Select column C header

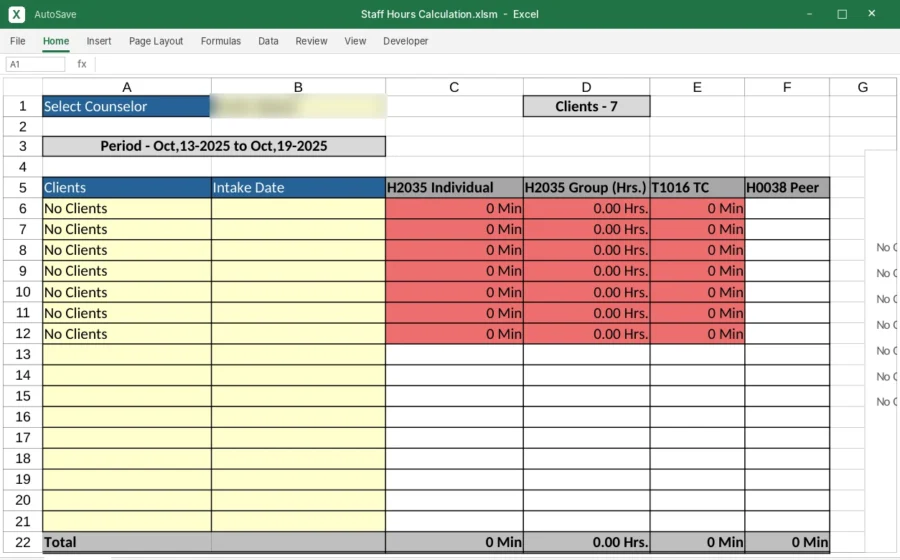(454, 87)
